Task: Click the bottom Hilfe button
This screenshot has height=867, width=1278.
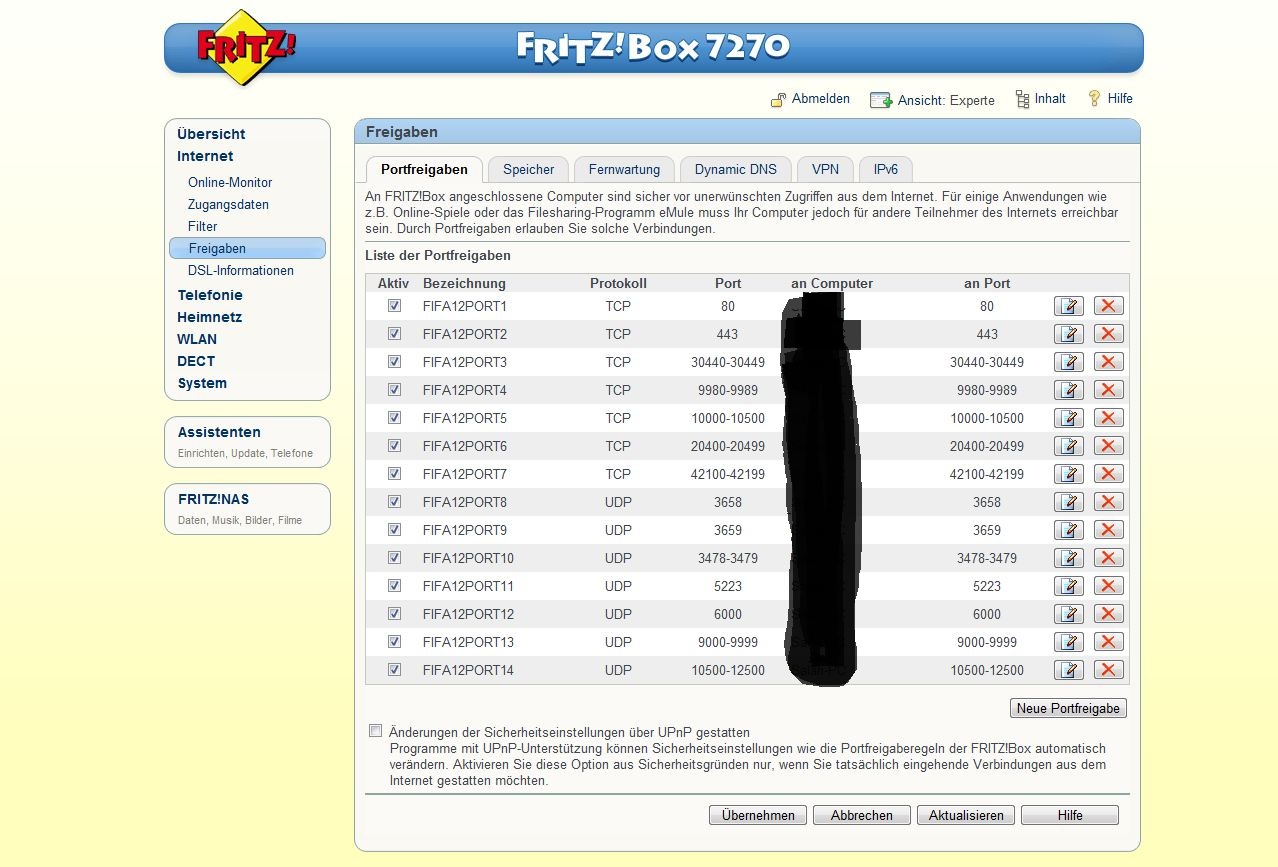Action: pos(1070,815)
